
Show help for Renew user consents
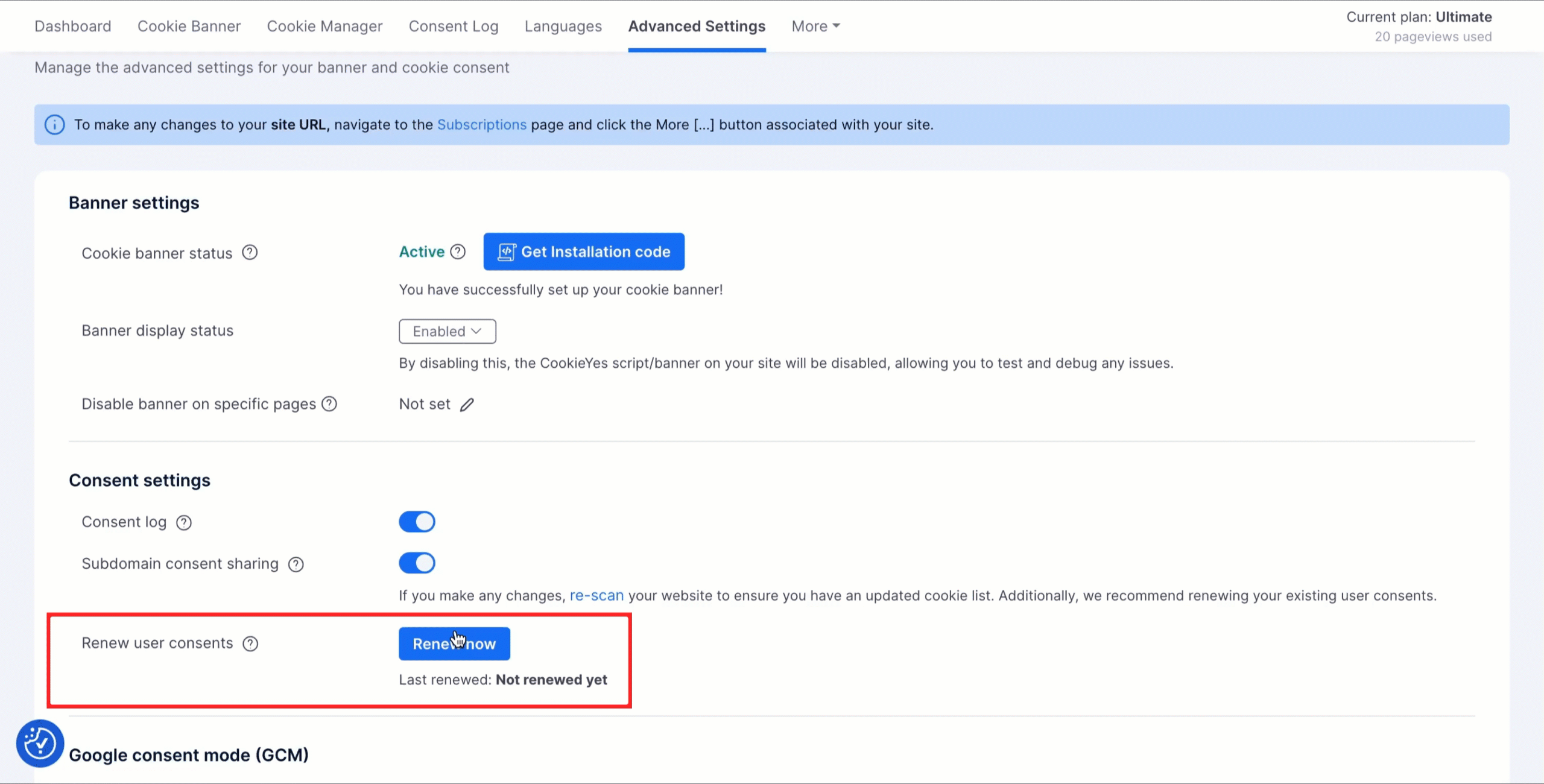(250, 644)
